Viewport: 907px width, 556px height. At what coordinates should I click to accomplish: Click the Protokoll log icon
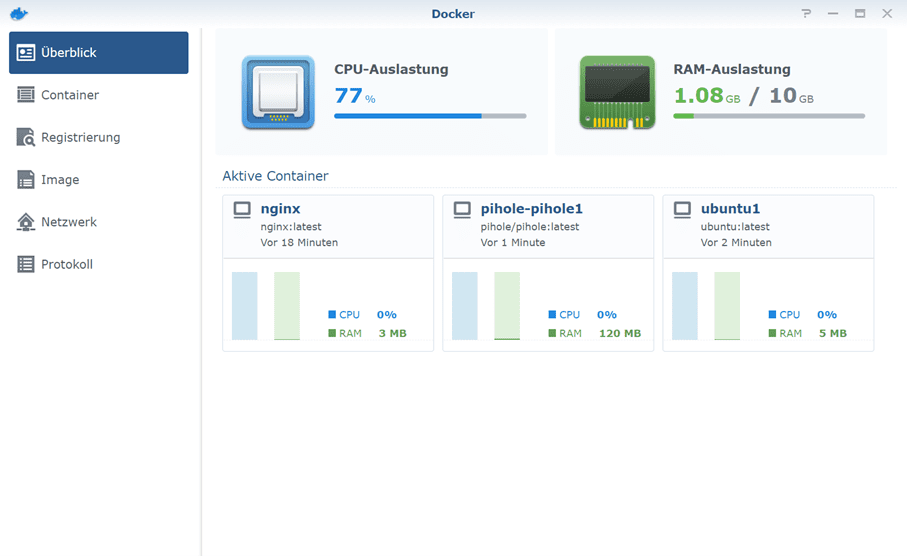pos(25,264)
